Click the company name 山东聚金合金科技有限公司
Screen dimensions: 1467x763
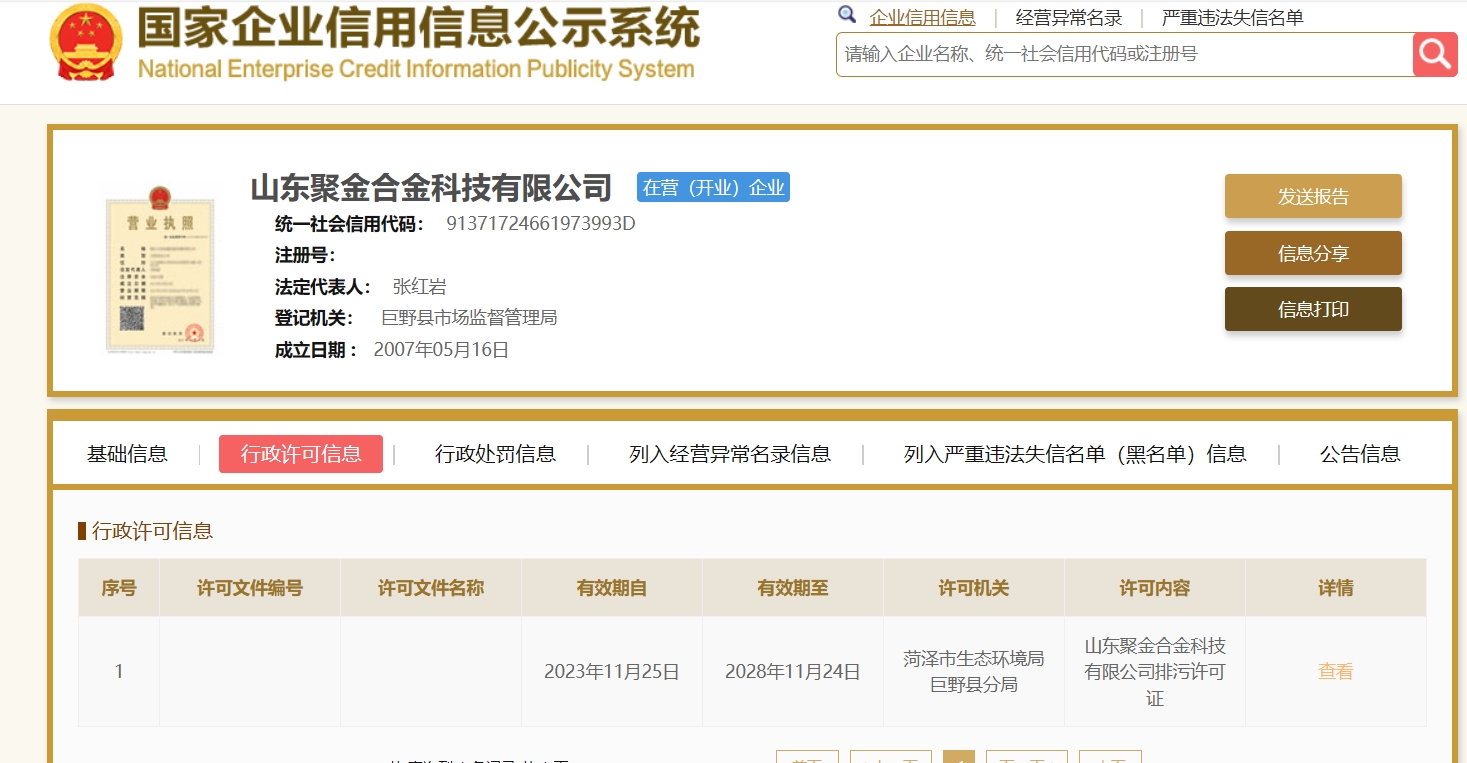(431, 187)
